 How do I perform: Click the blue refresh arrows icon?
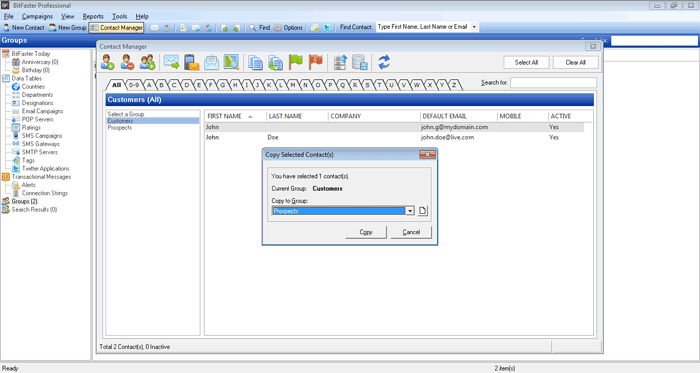point(384,62)
